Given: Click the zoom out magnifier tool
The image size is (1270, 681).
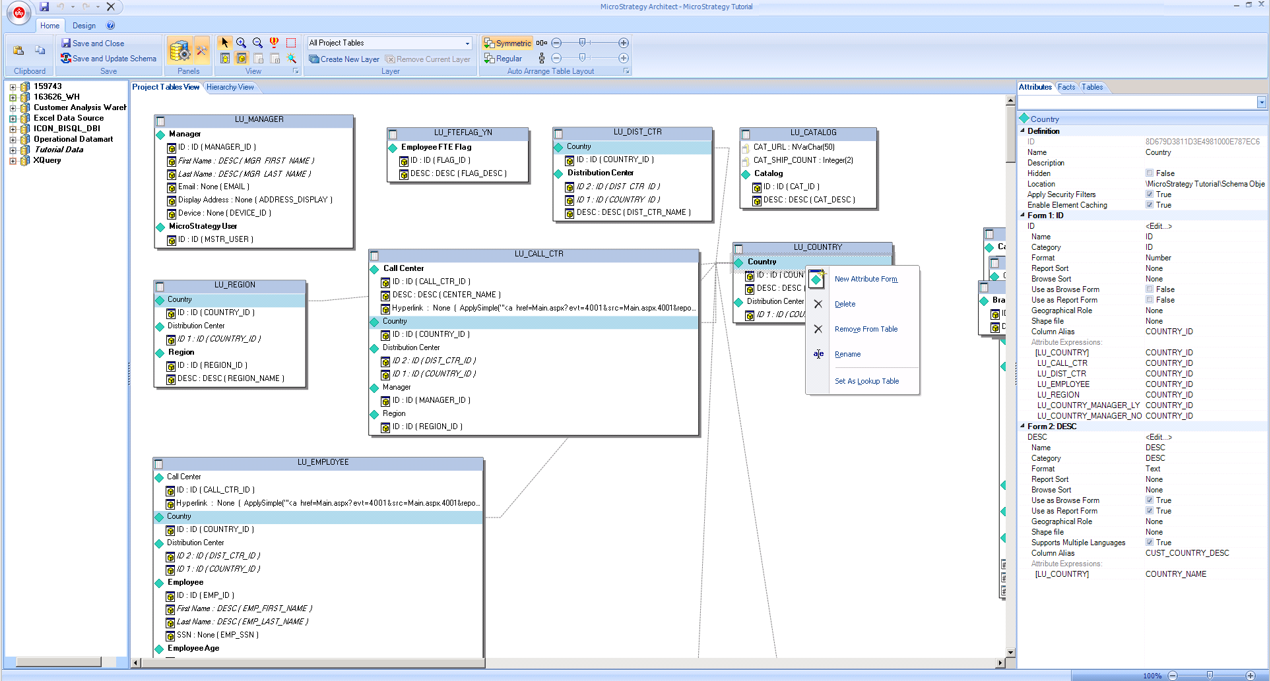Looking at the screenshot, I should (258, 43).
